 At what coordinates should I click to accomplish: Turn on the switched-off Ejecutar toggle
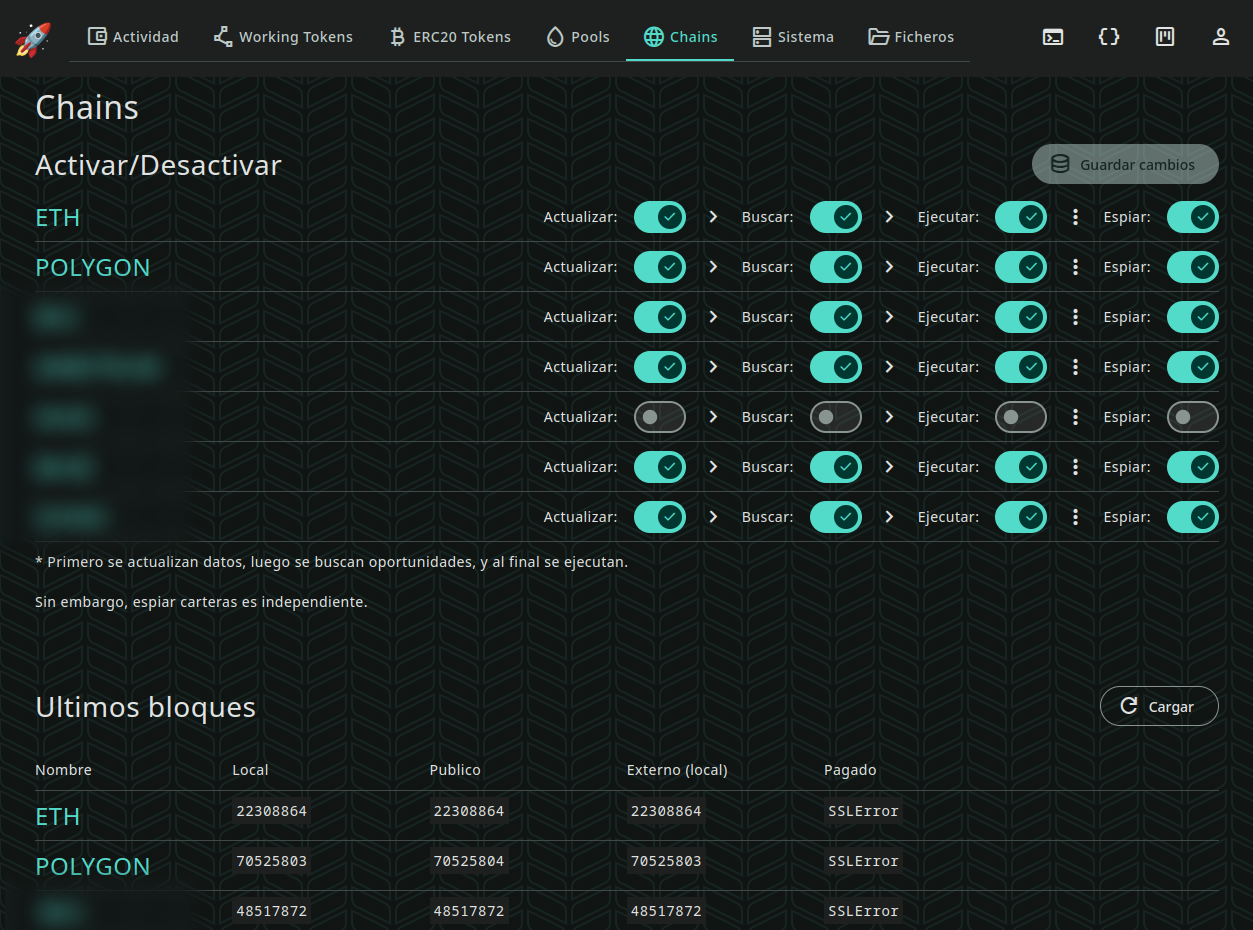[x=1021, y=417]
